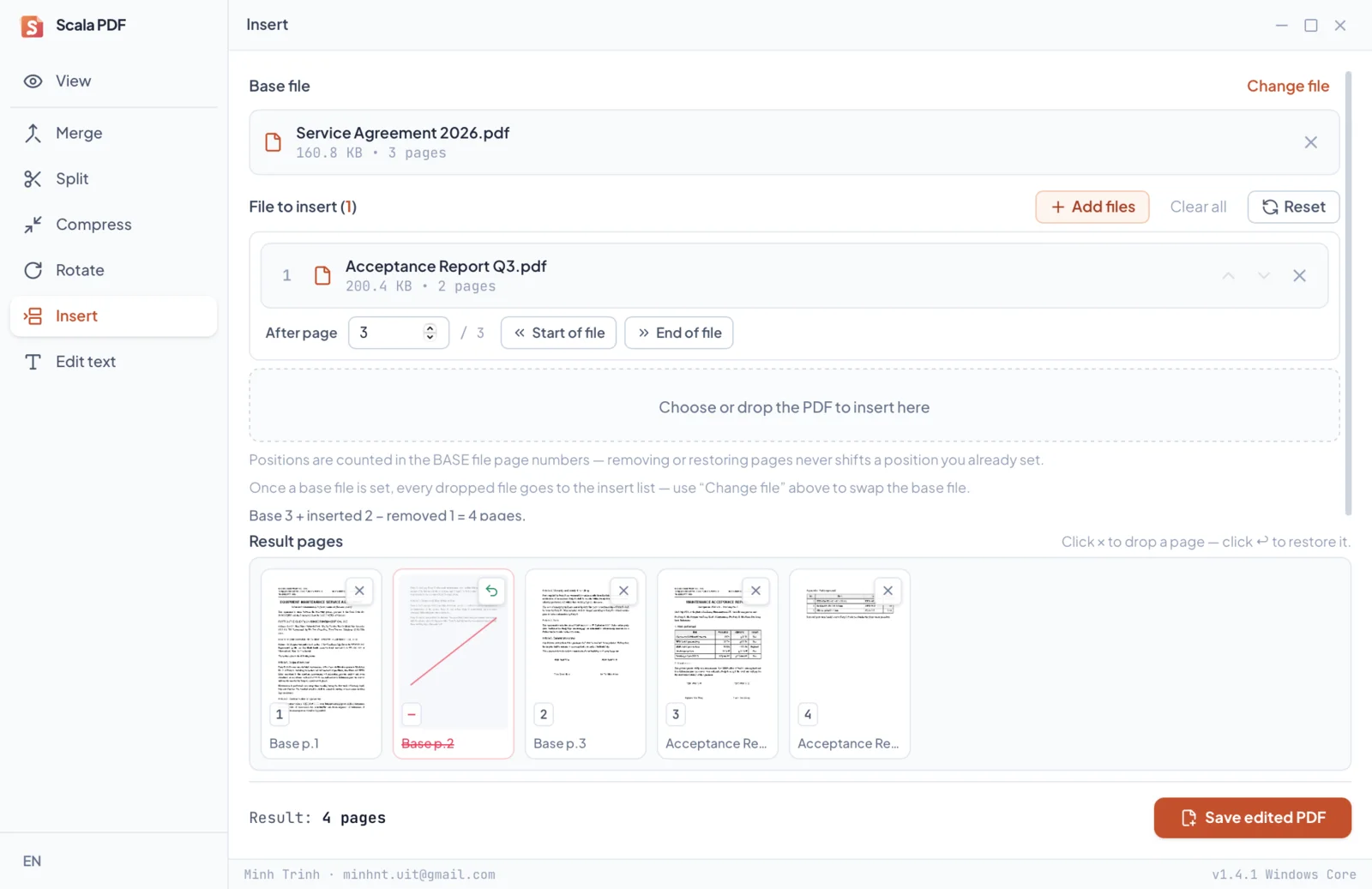Screen dimensions: 1372x889
Task: Click Start of file button
Action: pyautogui.click(x=558, y=333)
